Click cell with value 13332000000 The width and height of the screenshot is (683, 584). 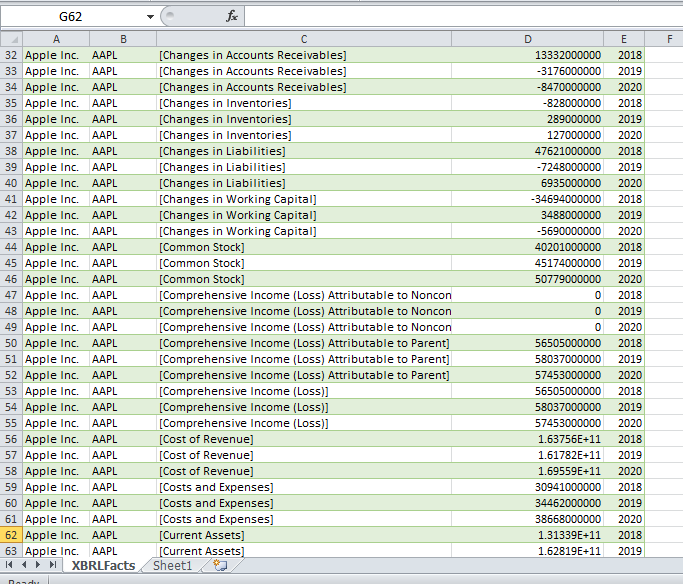tap(527, 55)
